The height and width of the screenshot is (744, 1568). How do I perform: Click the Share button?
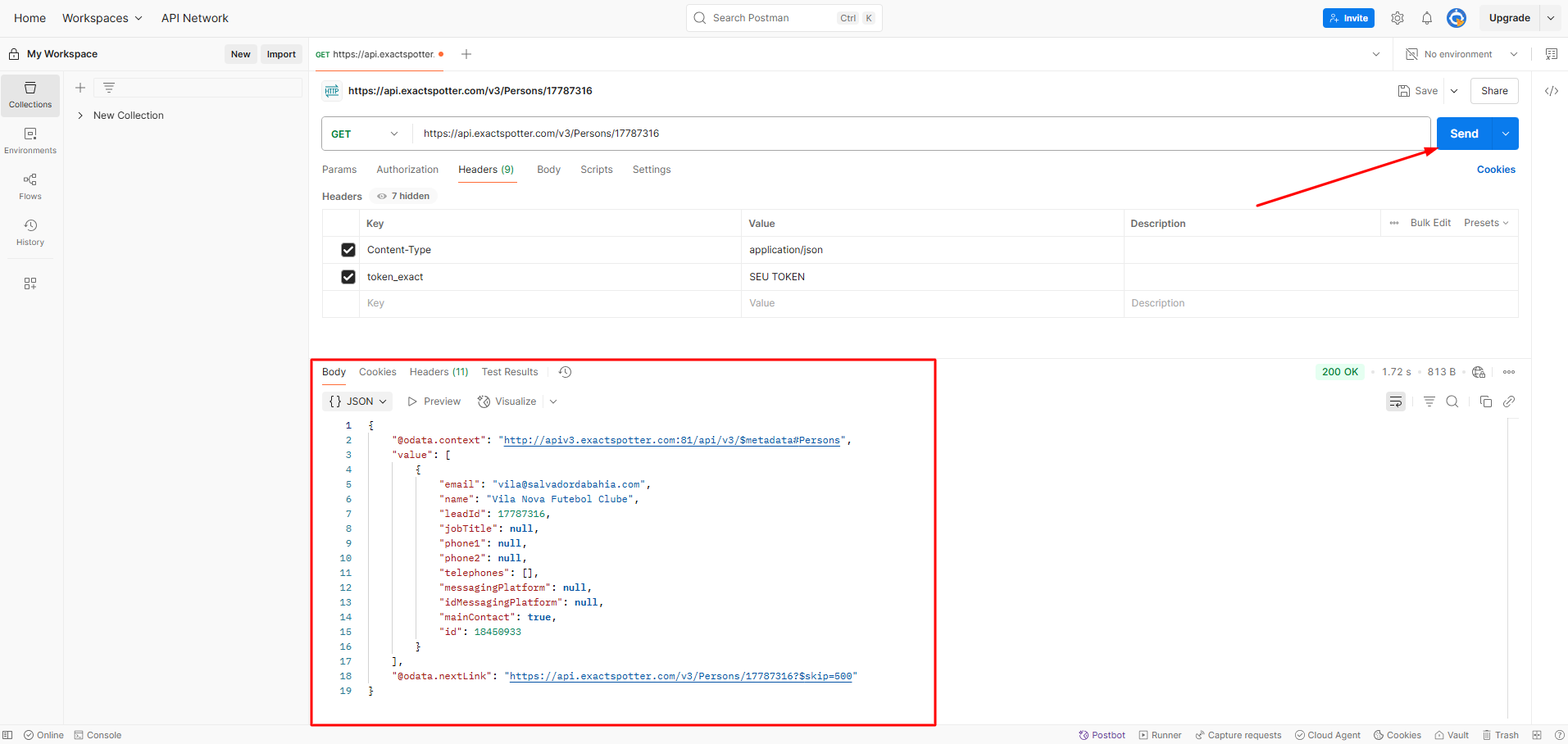coord(1494,91)
